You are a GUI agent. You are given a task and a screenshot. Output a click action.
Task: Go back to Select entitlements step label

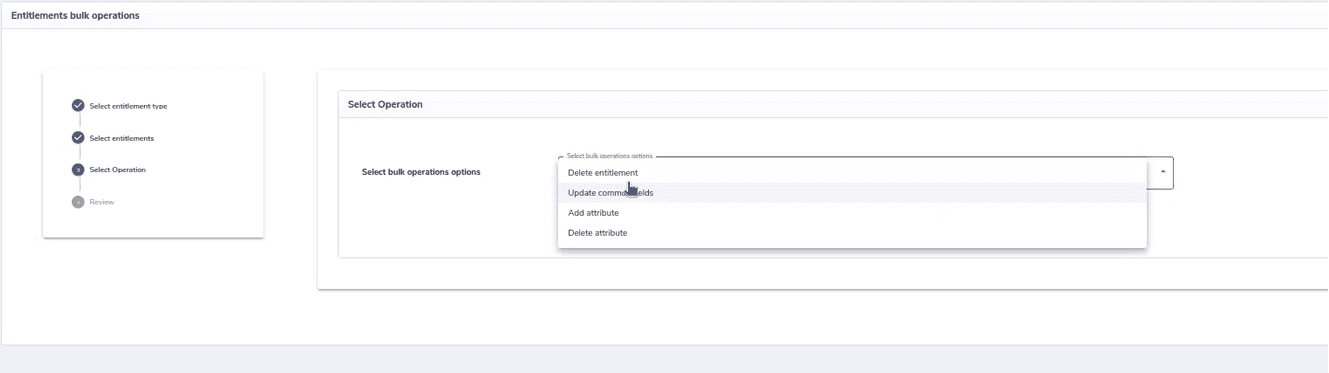121,138
